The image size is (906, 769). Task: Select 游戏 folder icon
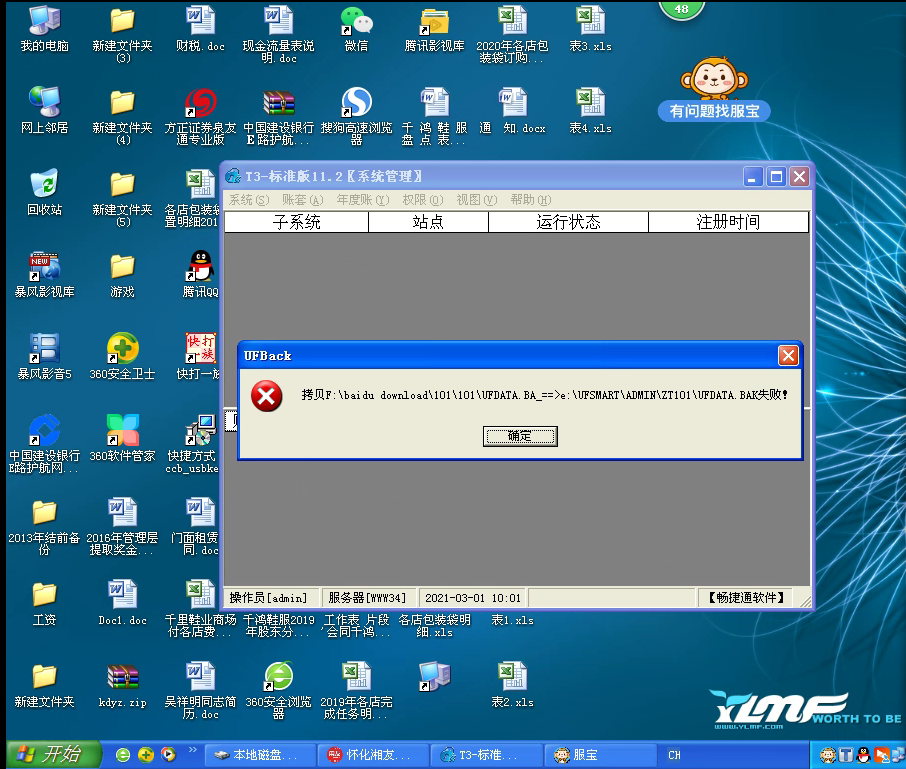point(122,274)
